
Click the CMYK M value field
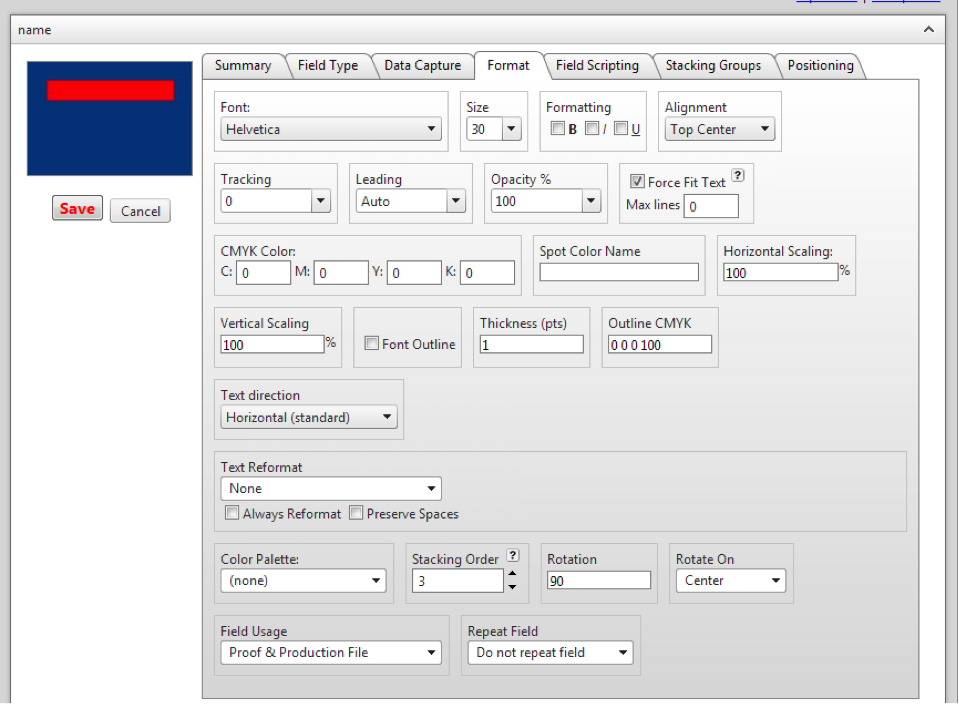(341, 273)
